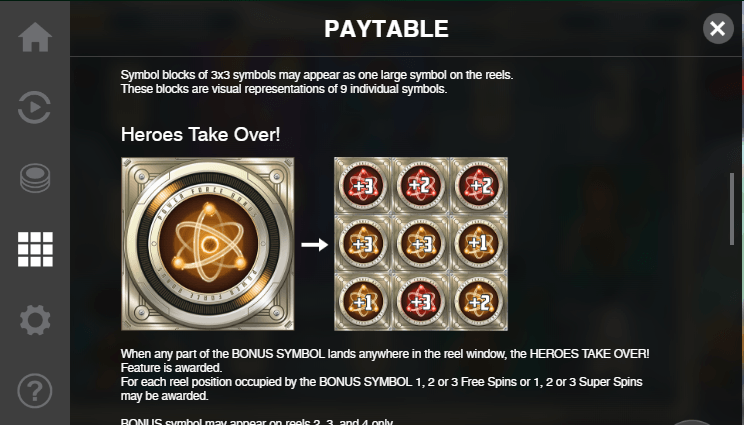Select the bottom-left gold +1 bonus tile

tap(363, 302)
